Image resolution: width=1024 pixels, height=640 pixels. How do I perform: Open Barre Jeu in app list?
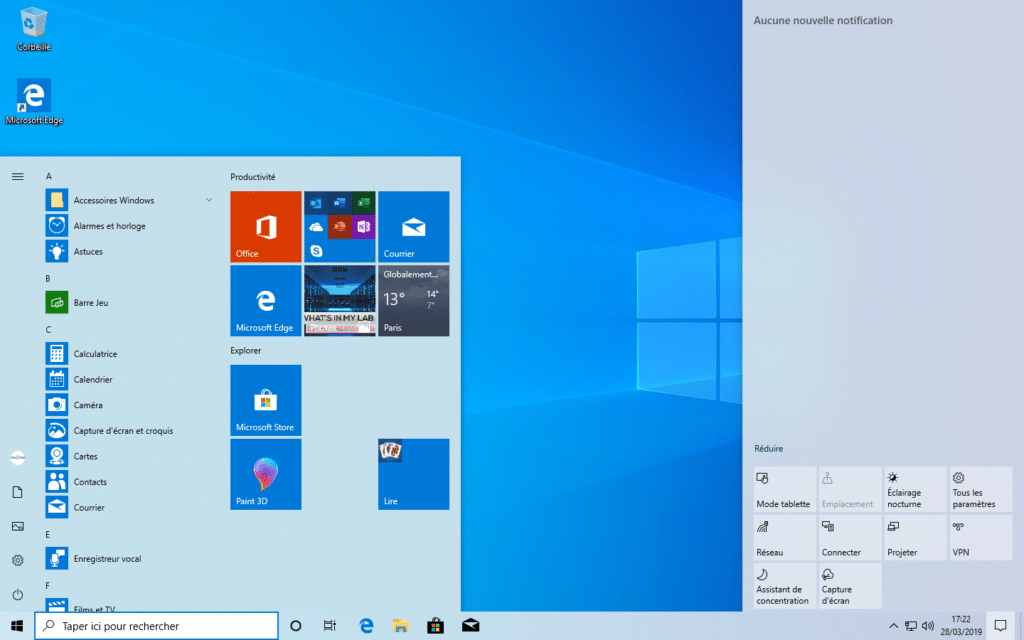pyautogui.click(x=129, y=302)
